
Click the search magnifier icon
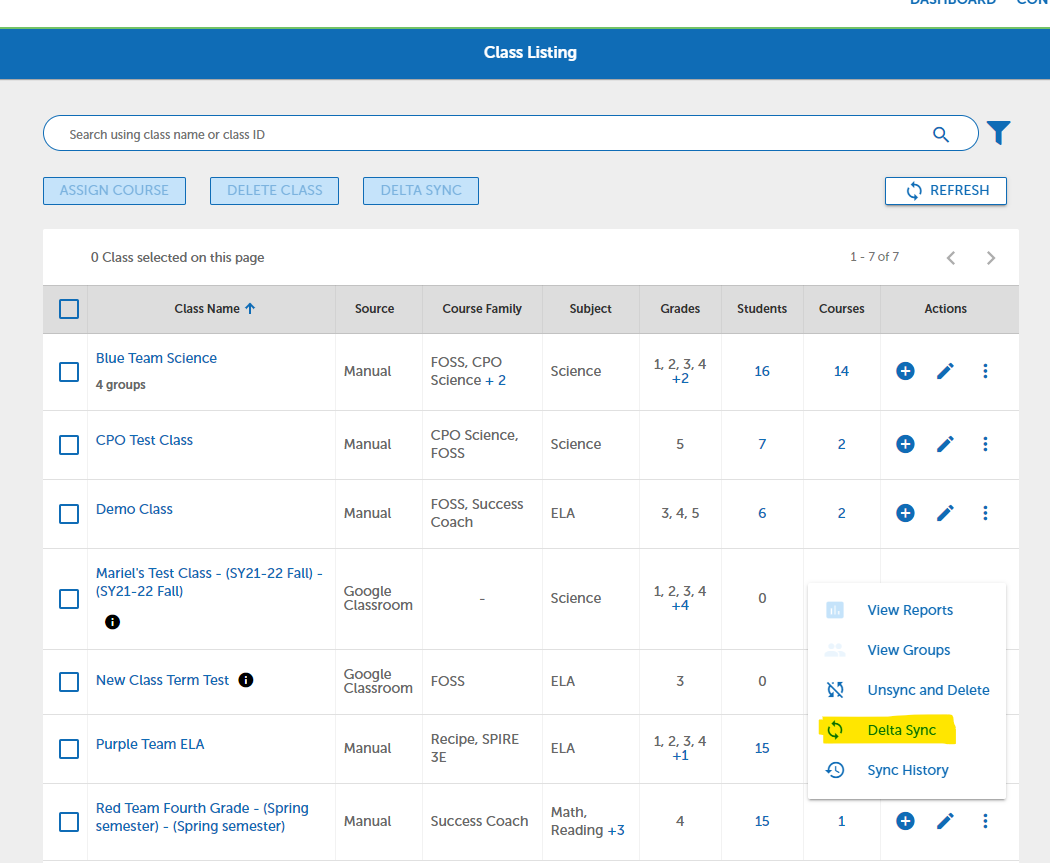pyautogui.click(x=941, y=135)
